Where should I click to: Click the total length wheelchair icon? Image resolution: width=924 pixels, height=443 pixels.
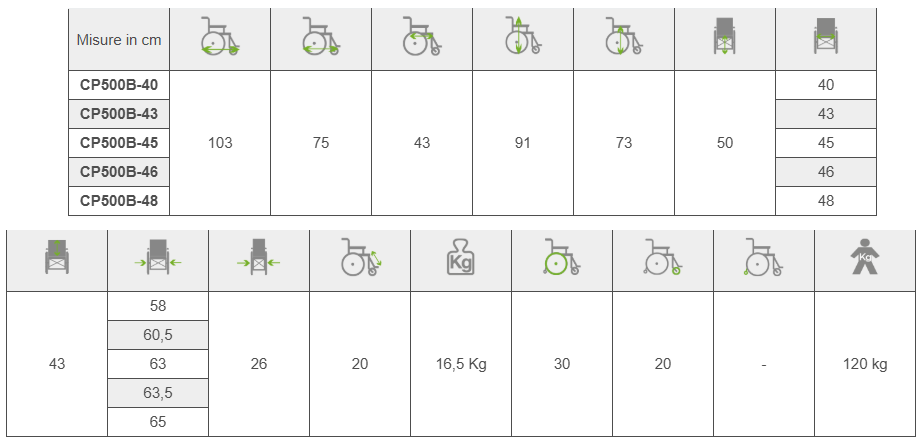pyautogui.click(x=220, y=39)
